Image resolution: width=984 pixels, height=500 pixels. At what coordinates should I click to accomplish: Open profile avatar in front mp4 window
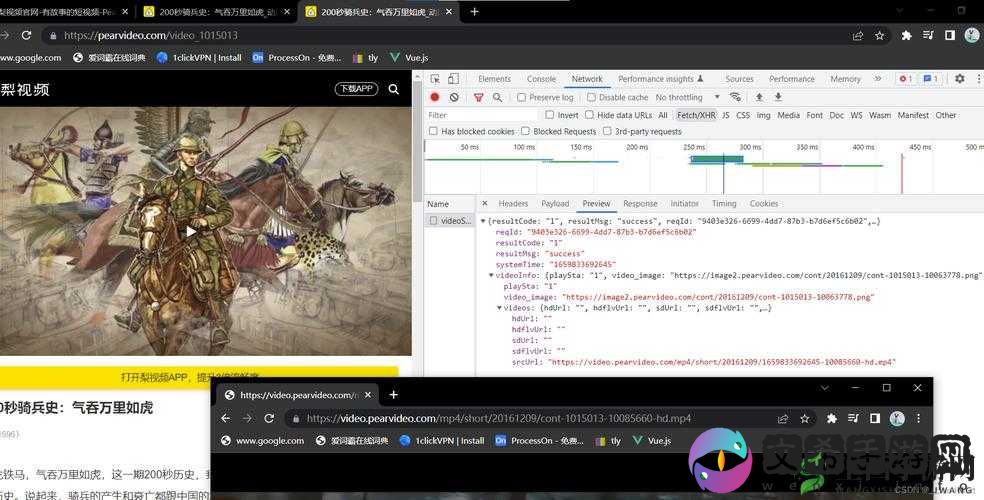(x=897, y=418)
